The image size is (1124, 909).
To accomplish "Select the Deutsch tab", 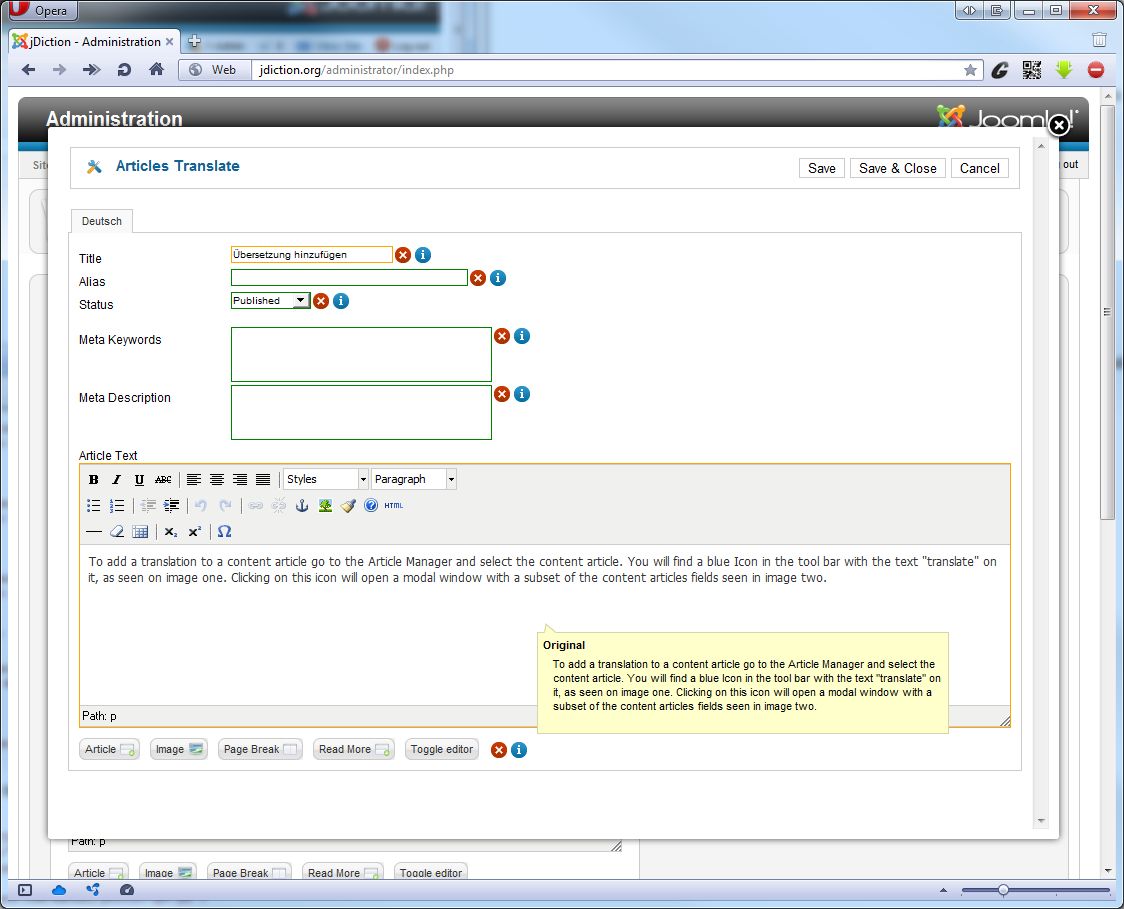I will pos(102,221).
